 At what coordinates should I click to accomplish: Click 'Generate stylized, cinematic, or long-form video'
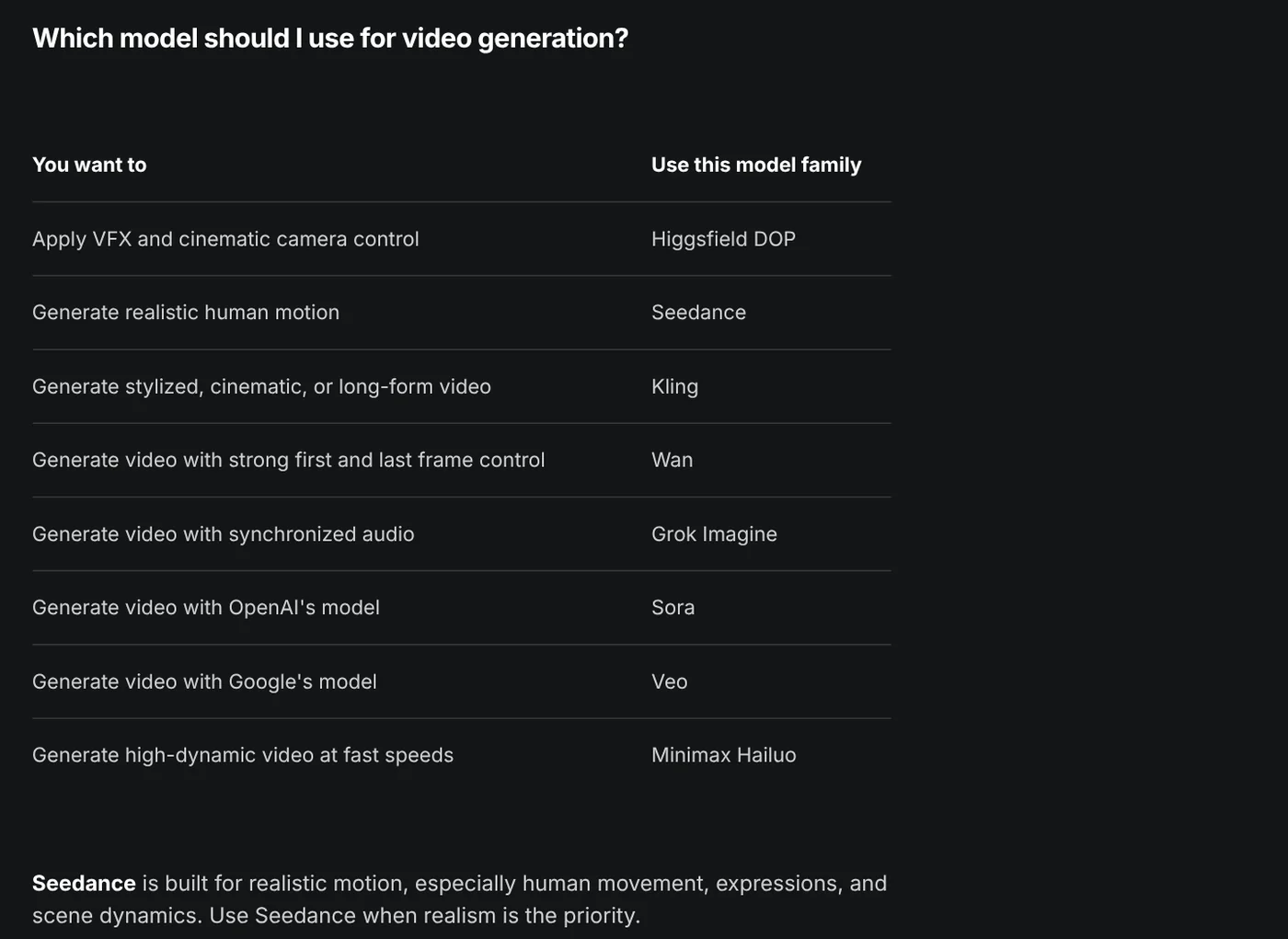261,386
